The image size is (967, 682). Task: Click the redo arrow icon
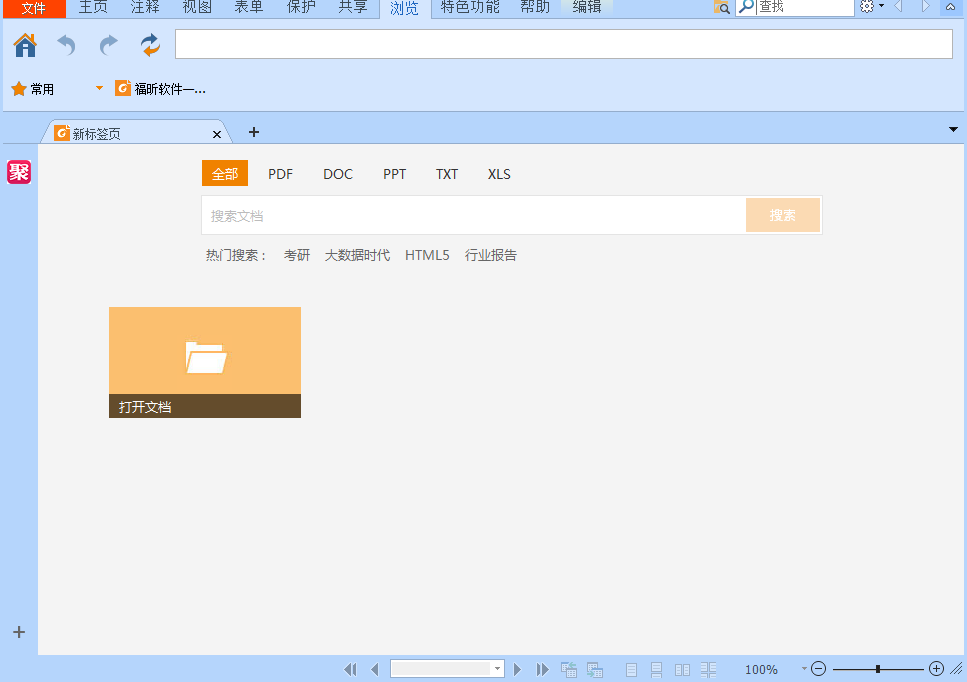(107, 45)
